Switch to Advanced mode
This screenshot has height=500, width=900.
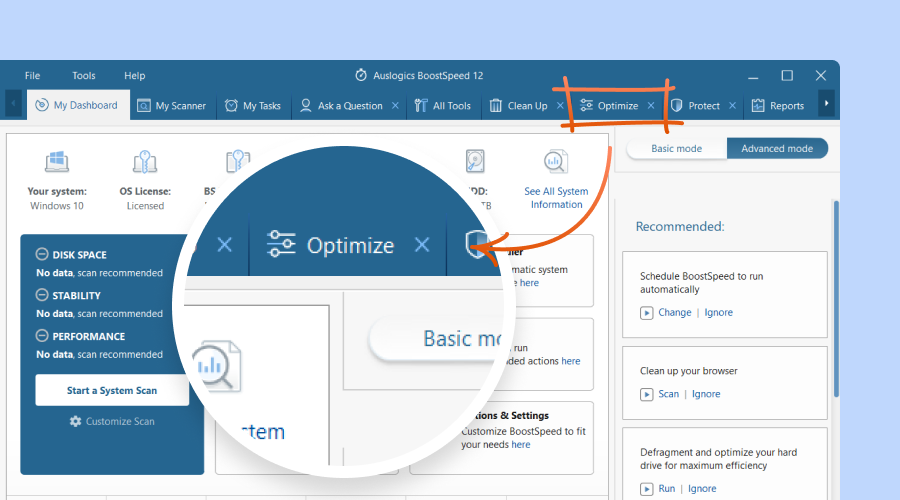[x=777, y=149]
